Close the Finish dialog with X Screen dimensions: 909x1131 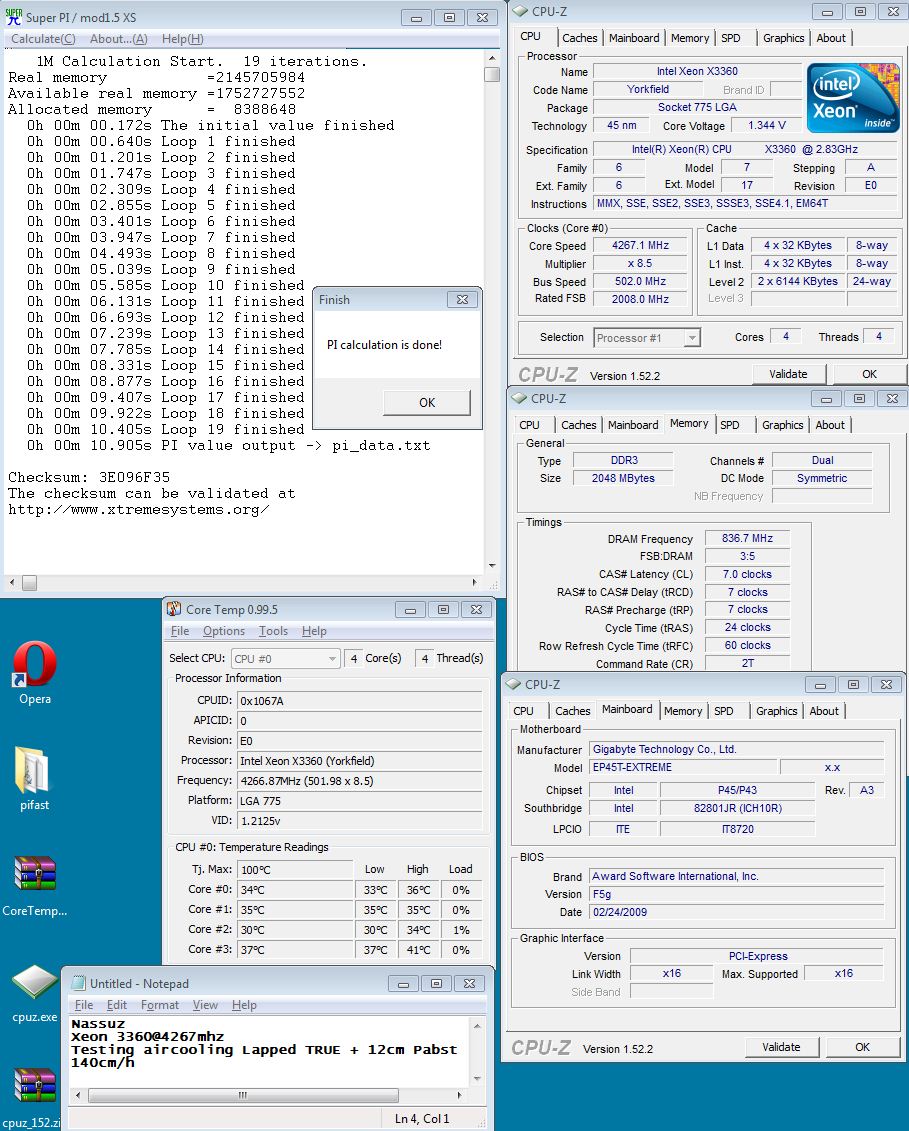click(462, 299)
